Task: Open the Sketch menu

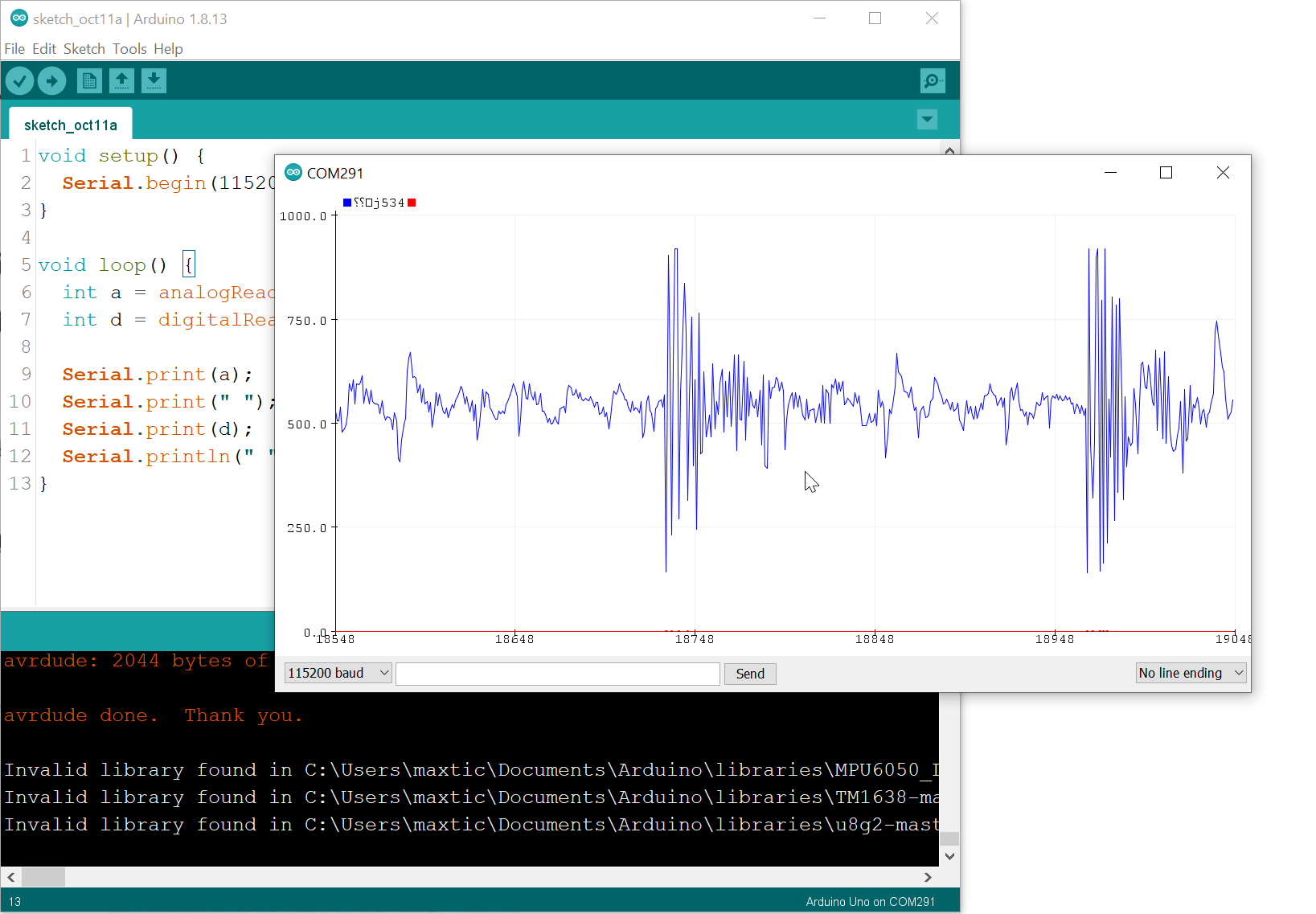Action: coord(84,49)
